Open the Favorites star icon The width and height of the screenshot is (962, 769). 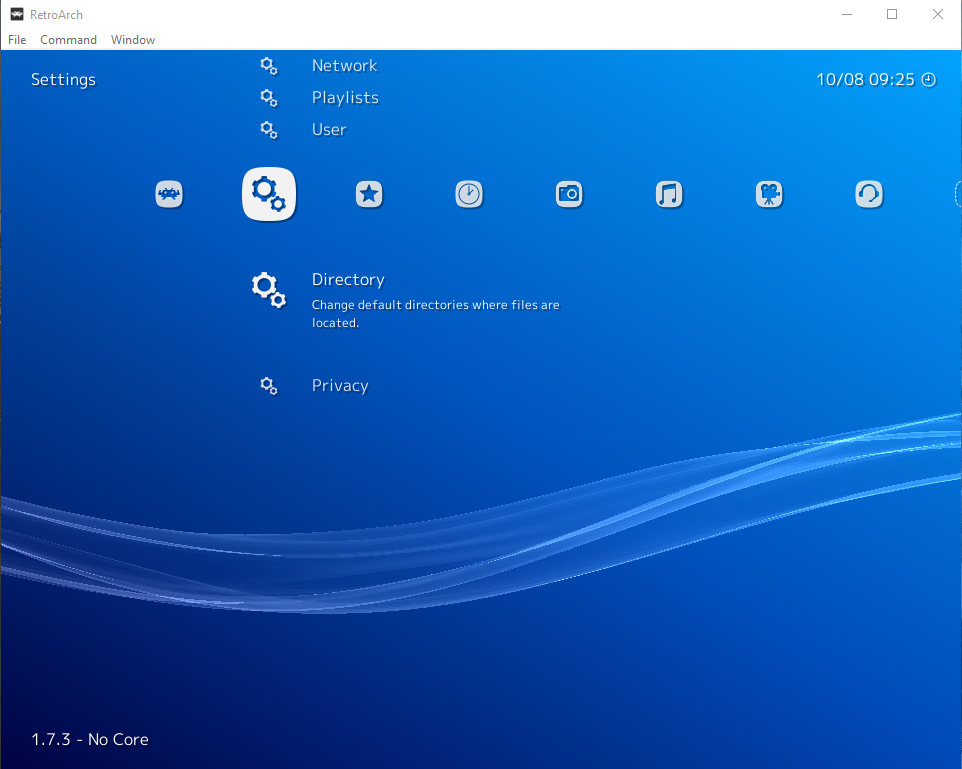(x=369, y=194)
